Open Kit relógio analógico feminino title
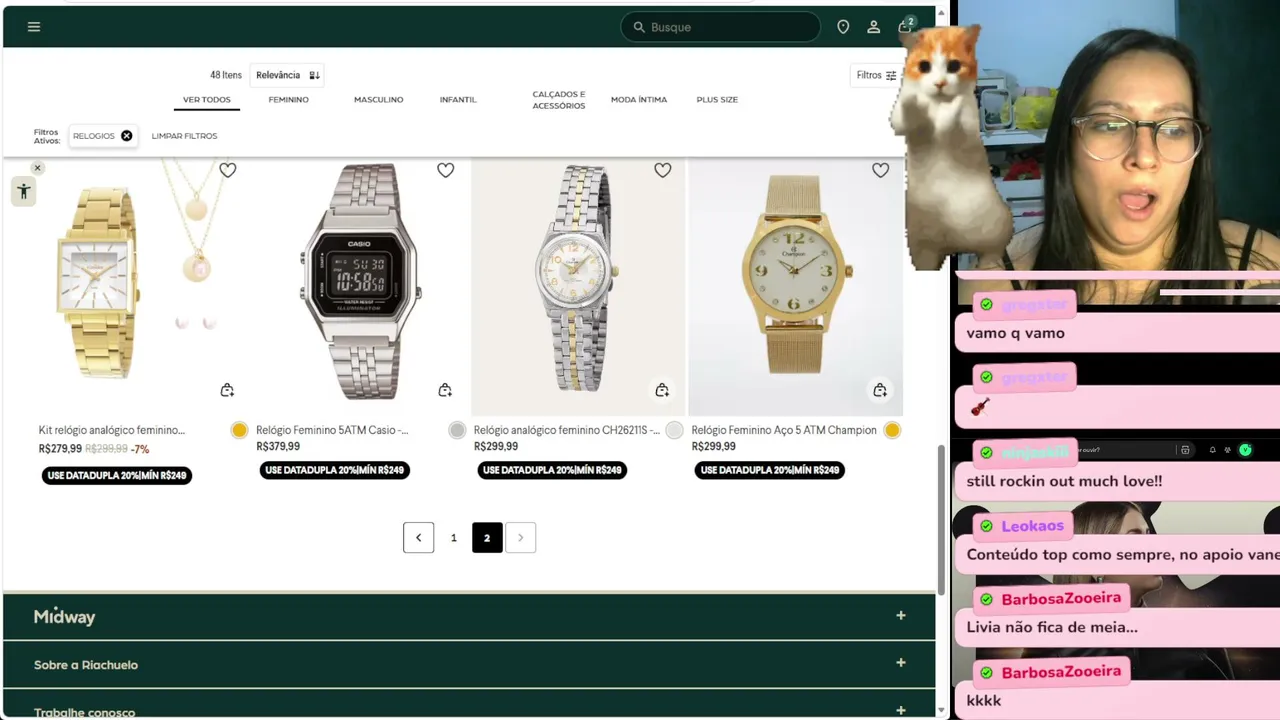Image resolution: width=1280 pixels, height=720 pixels. [112, 430]
